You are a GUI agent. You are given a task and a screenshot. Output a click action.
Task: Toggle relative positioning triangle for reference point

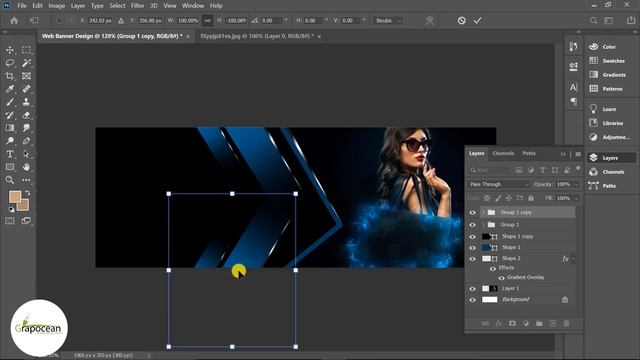click(x=121, y=20)
